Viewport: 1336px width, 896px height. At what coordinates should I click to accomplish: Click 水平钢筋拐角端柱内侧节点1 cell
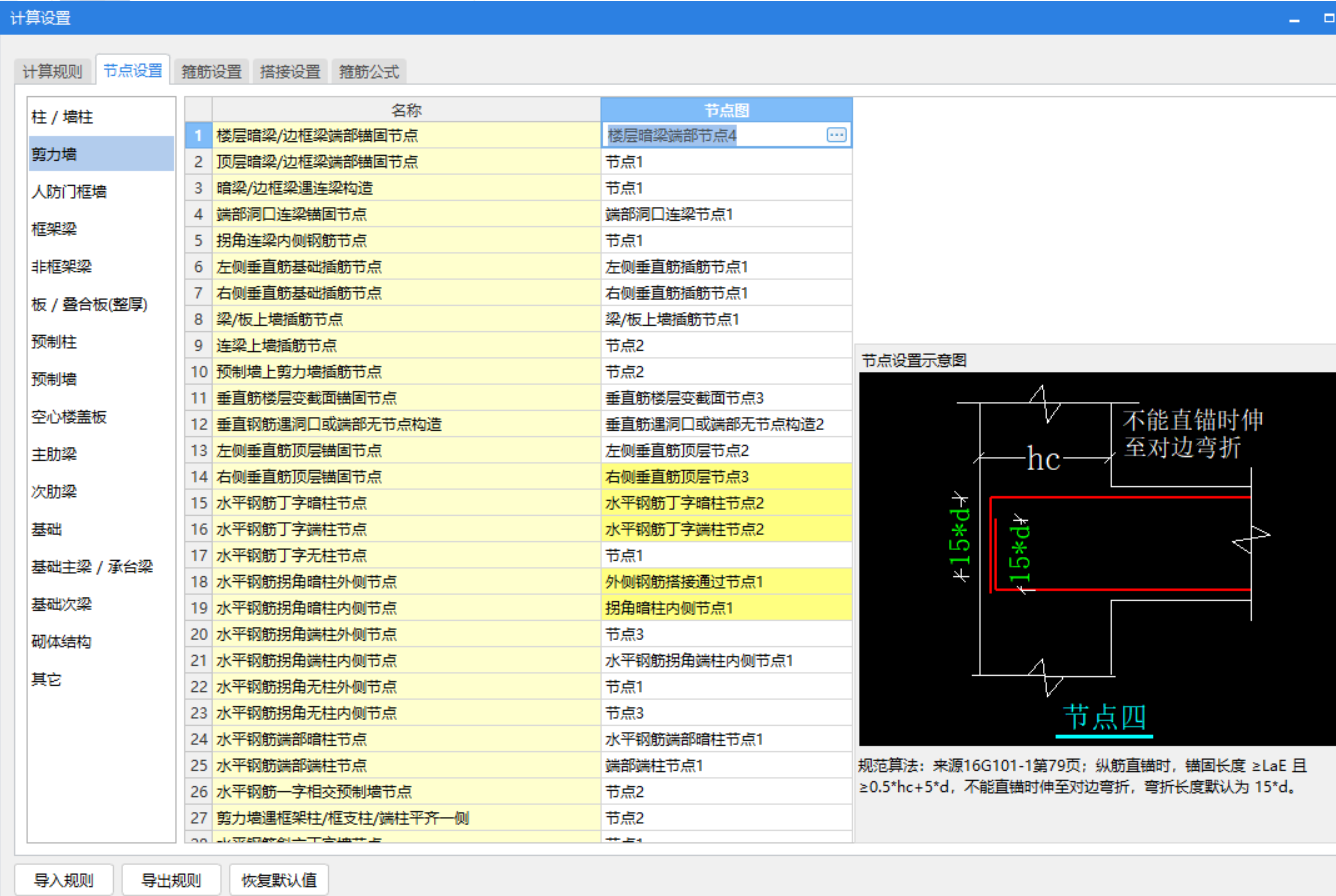tap(727, 661)
